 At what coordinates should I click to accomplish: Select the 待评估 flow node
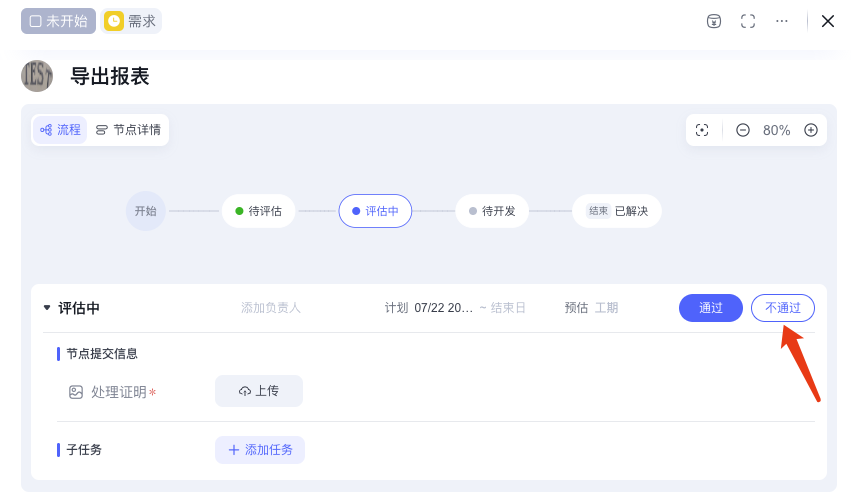[x=258, y=211]
